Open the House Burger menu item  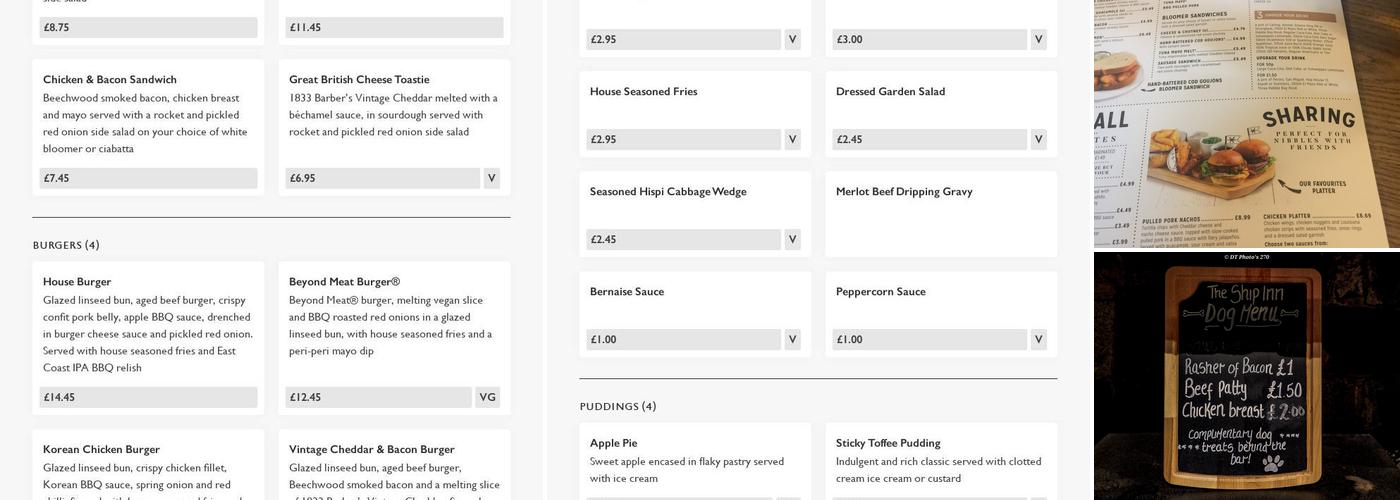pos(77,282)
